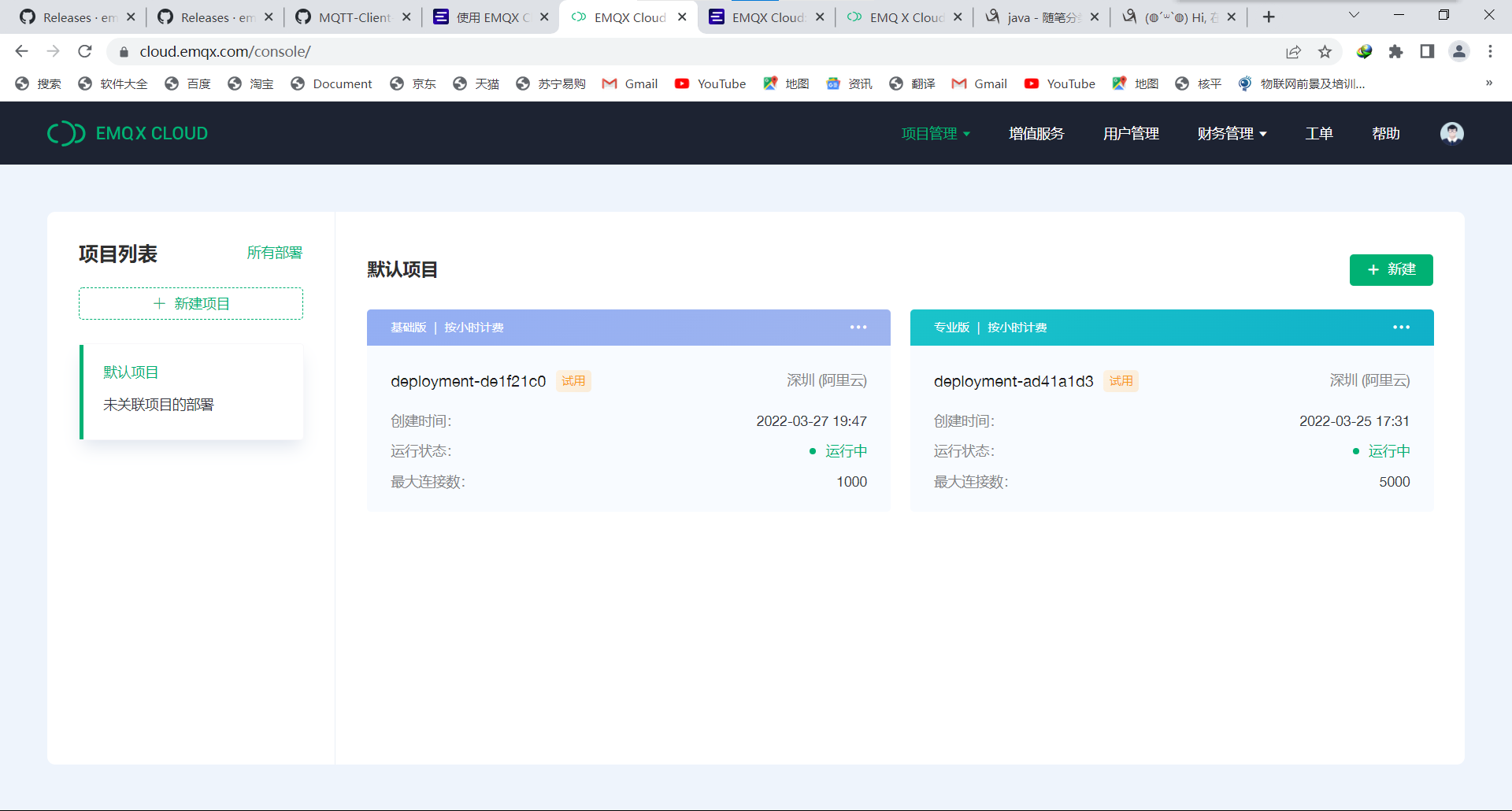The image size is (1512, 811).
Task: Show hidden bookmarks overflow chevron
Action: [1488, 83]
